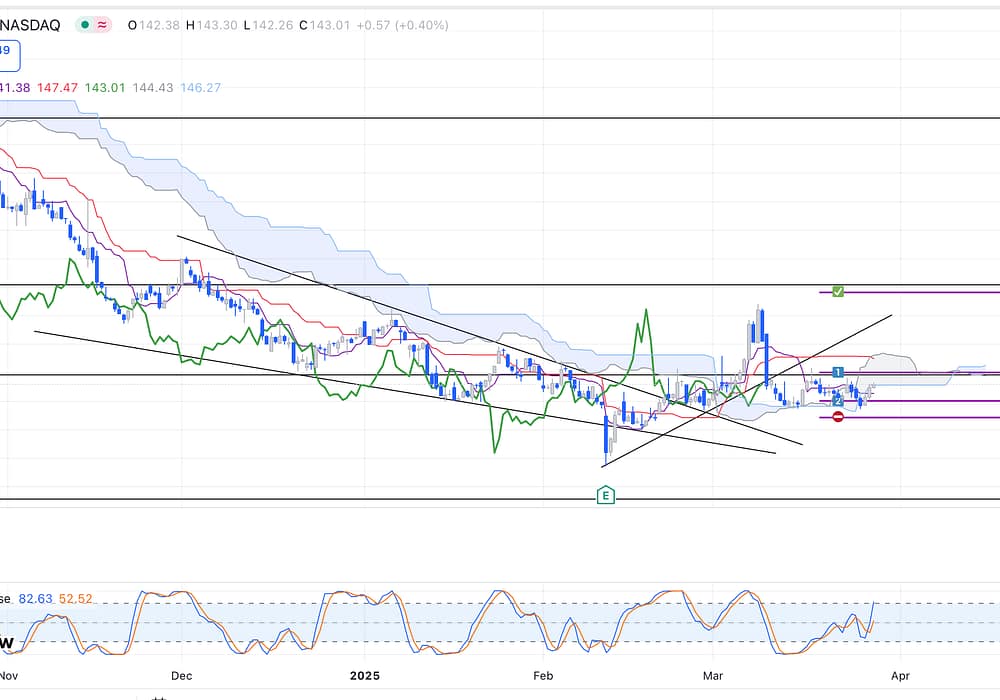Click the light blue indicator value 146.27
1000x700 pixels.
click(x=200, y=88)
